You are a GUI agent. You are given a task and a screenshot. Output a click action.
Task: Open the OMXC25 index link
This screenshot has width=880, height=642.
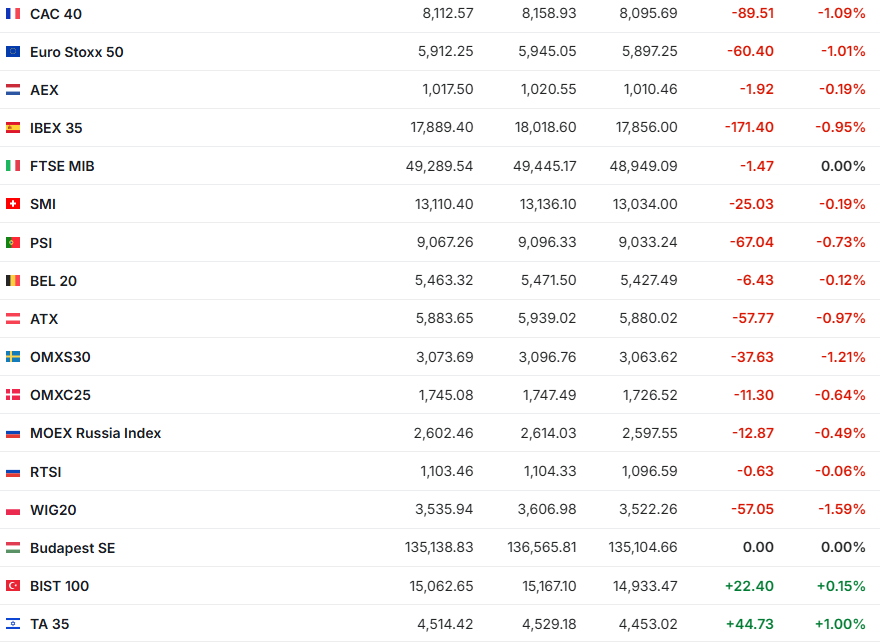click(60, 395)
